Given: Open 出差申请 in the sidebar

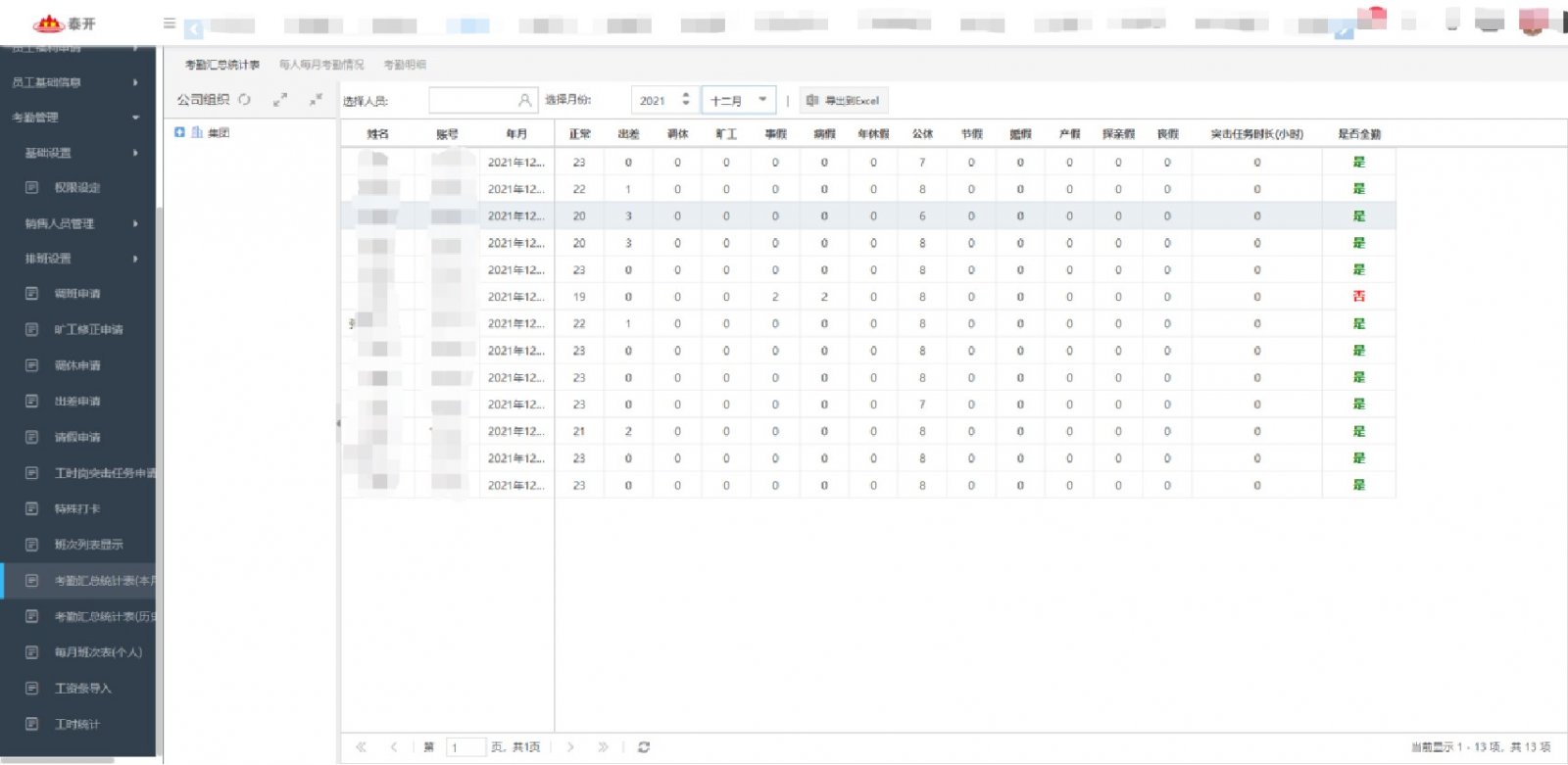Looking at the screenshot, I should coord(77,402).
